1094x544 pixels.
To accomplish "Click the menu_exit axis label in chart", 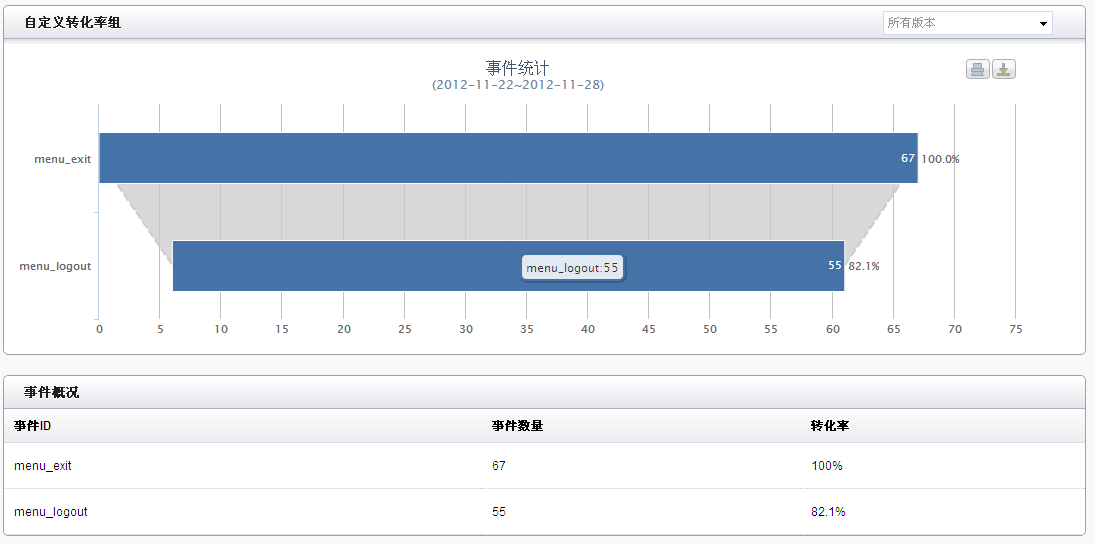I will point(63,159).
